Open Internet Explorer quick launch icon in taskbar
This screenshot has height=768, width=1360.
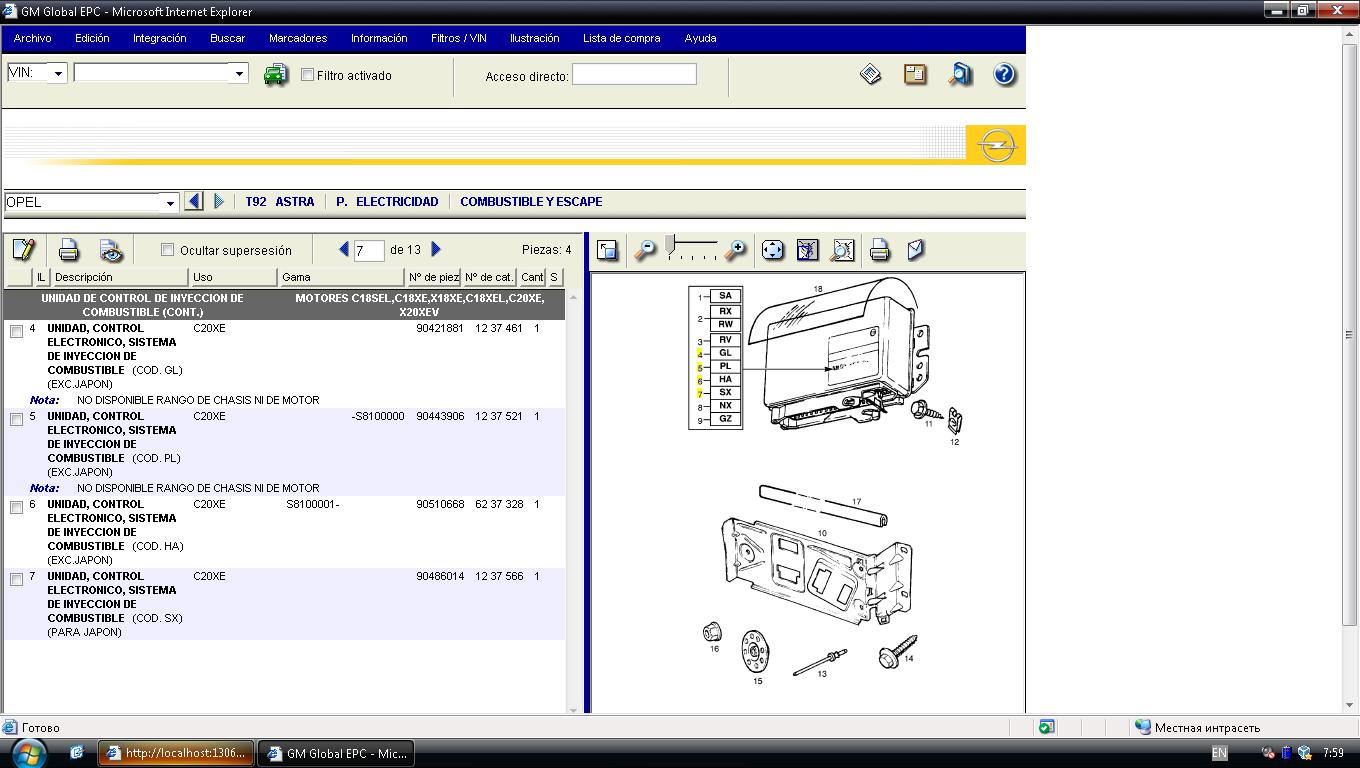(76, 753)
